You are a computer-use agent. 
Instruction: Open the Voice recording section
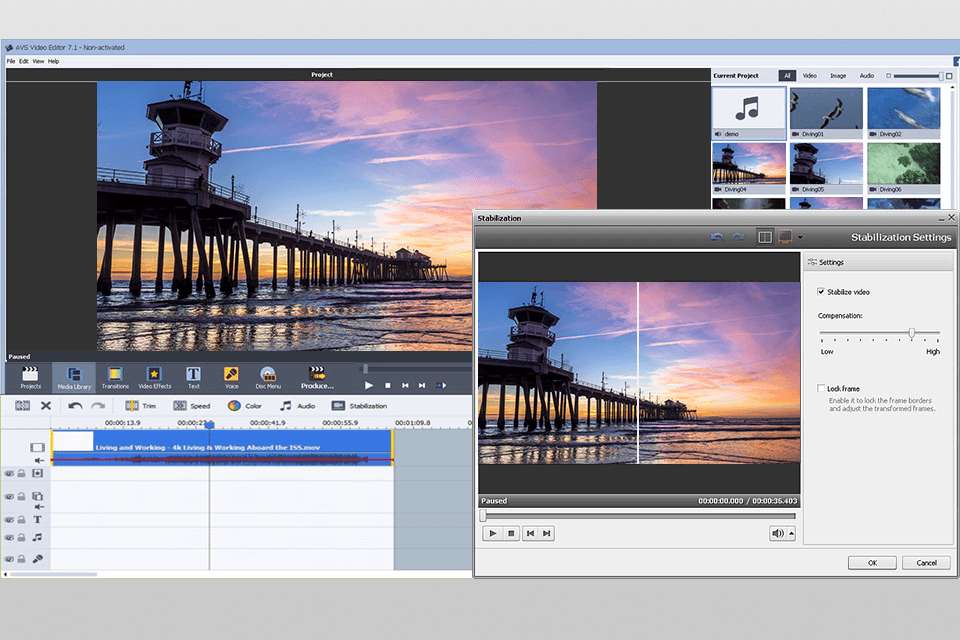tap(231, 377)
